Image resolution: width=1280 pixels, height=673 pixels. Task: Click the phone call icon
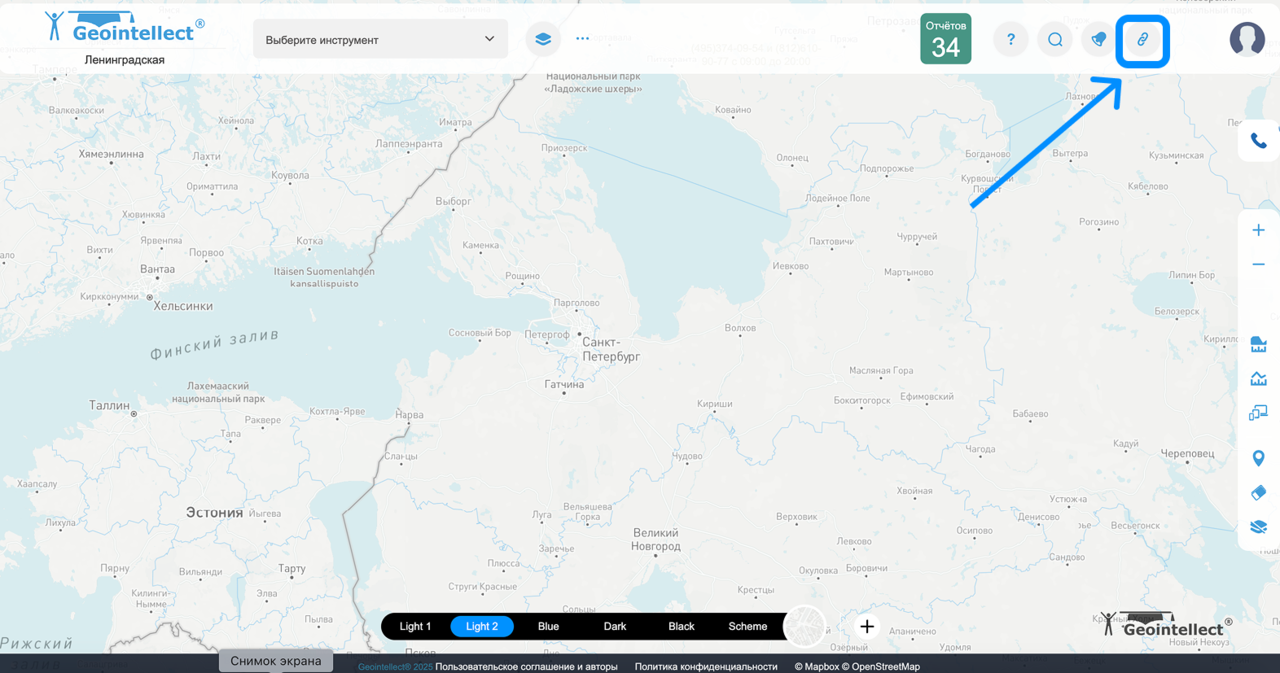[1258, 141]
